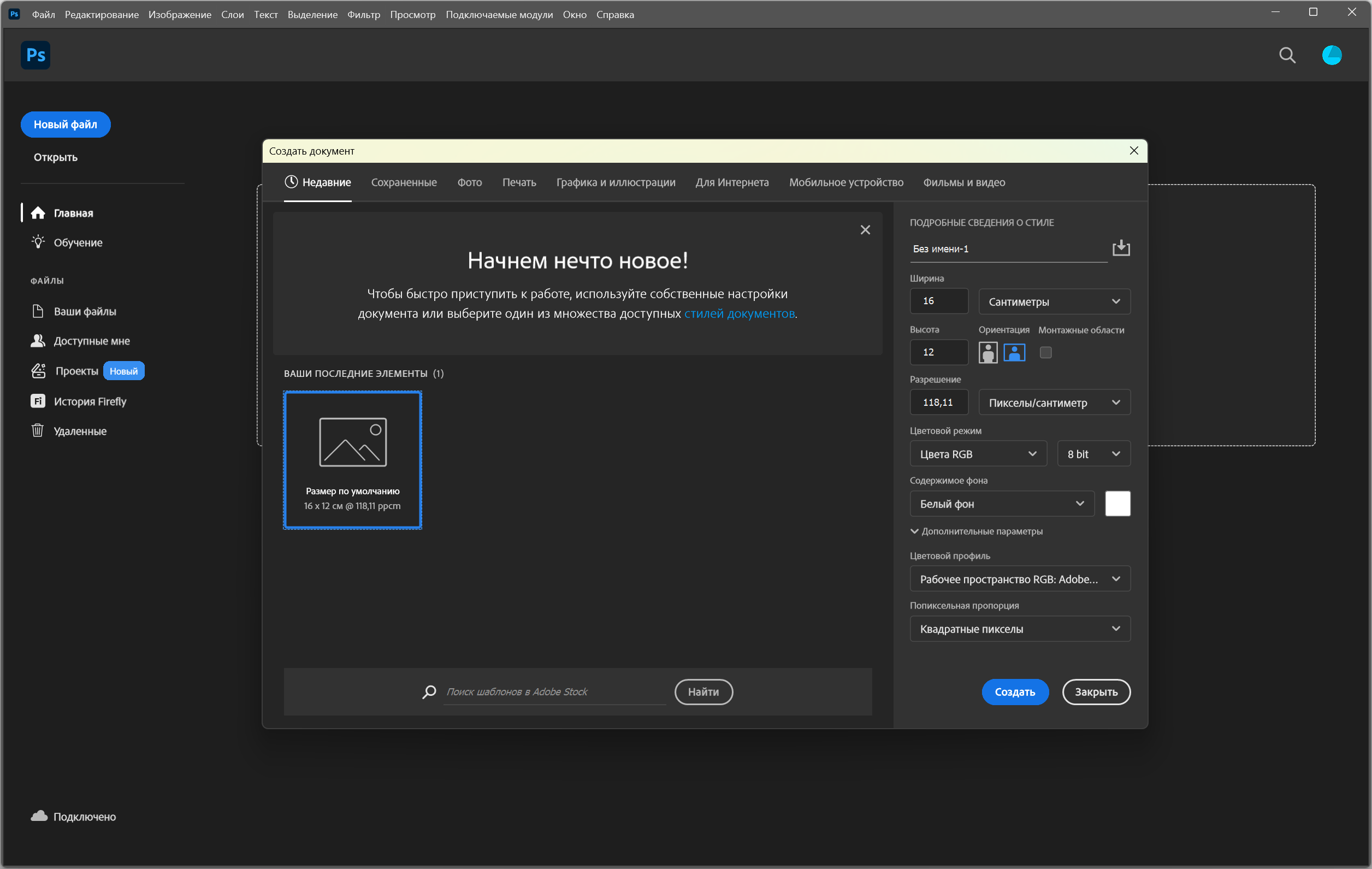Click the search magnifier icon in header
Viewport: 1372px width, 869px height.
1287,55
